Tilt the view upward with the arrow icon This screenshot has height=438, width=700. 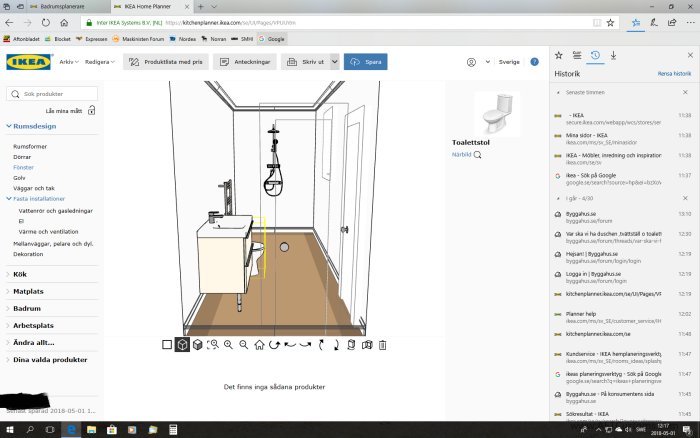coord(321,345)
